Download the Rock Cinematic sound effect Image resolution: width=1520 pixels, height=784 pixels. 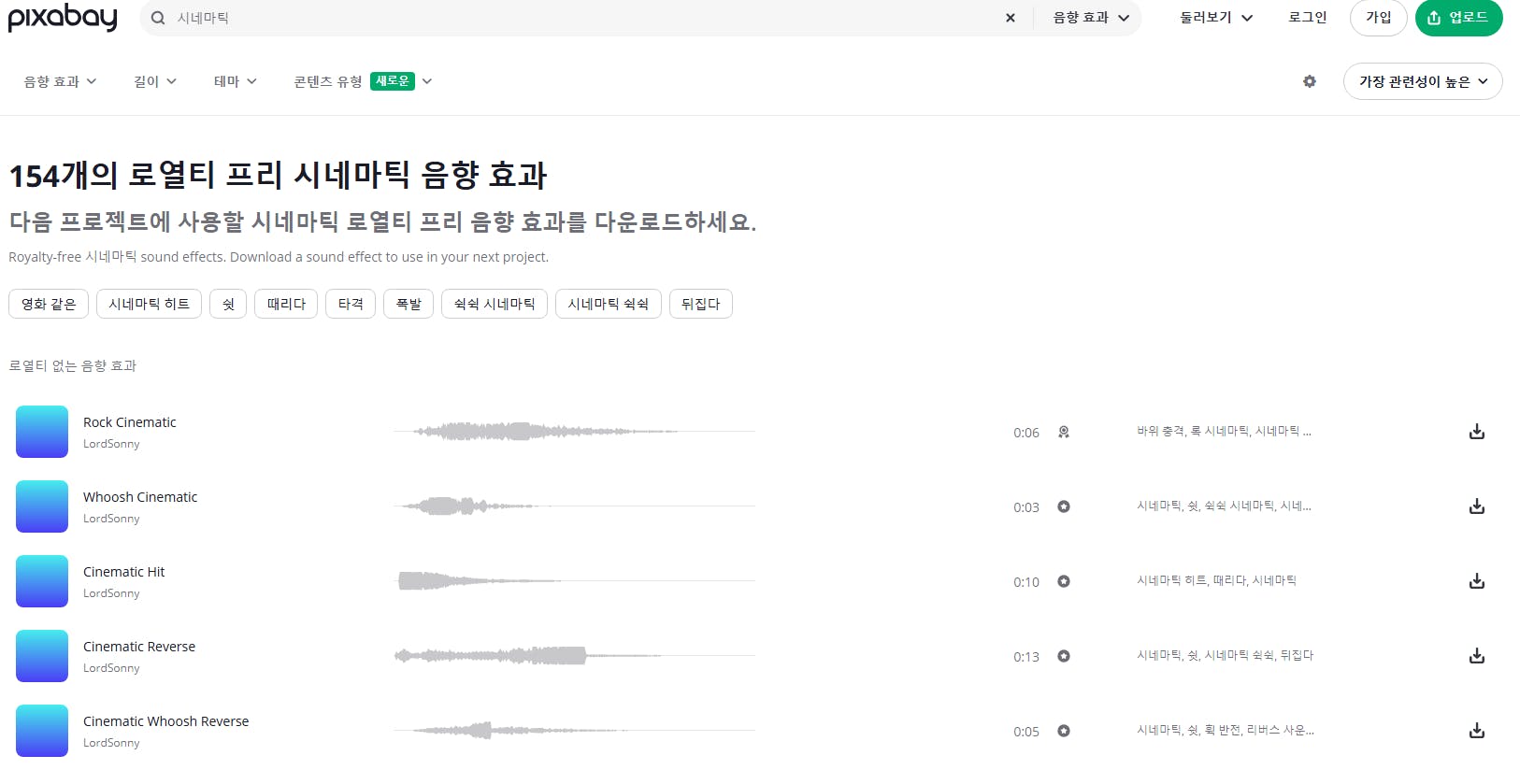tap(1477, 432)
